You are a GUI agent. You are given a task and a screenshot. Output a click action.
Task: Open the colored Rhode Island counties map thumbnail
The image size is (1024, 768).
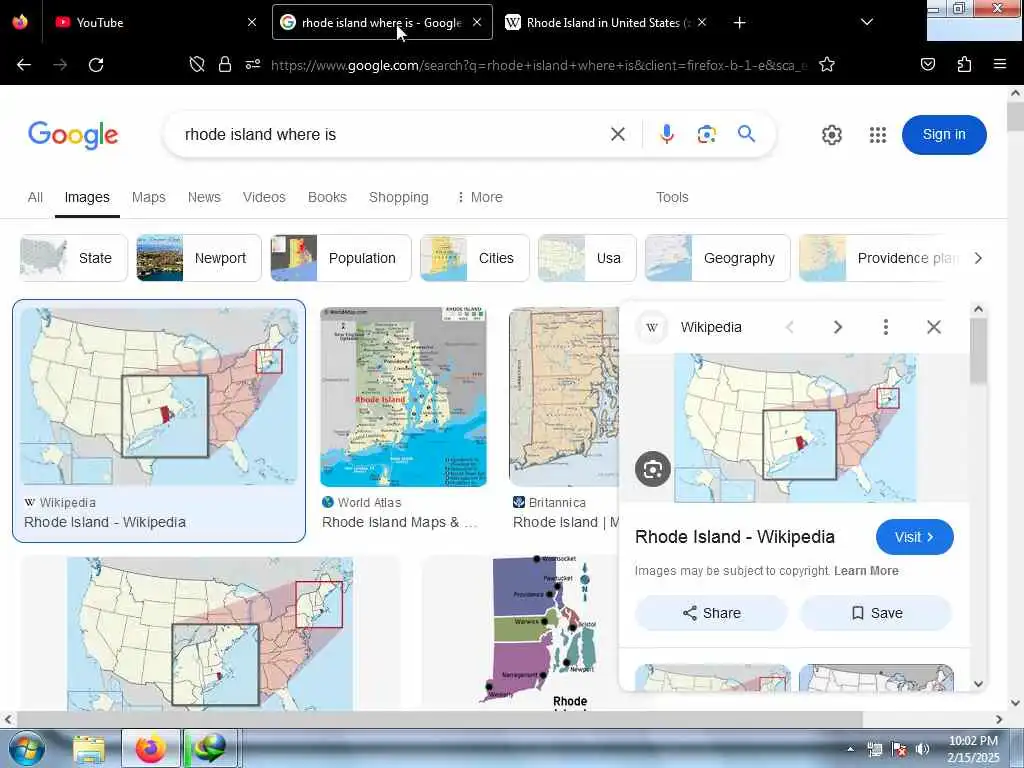click(x=542, y=632)
